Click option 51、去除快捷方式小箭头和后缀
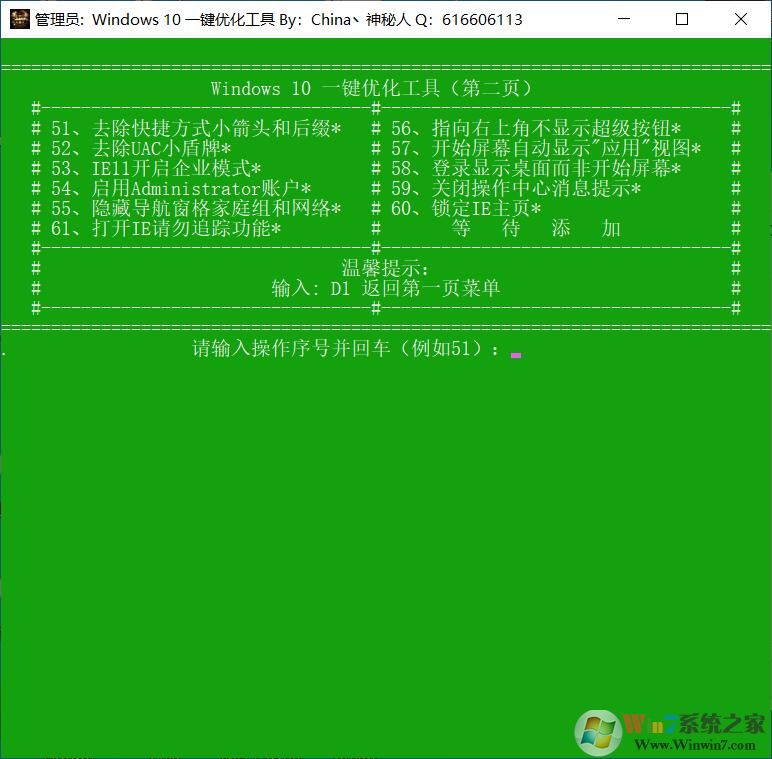772x759 pixels. point(196,128)
